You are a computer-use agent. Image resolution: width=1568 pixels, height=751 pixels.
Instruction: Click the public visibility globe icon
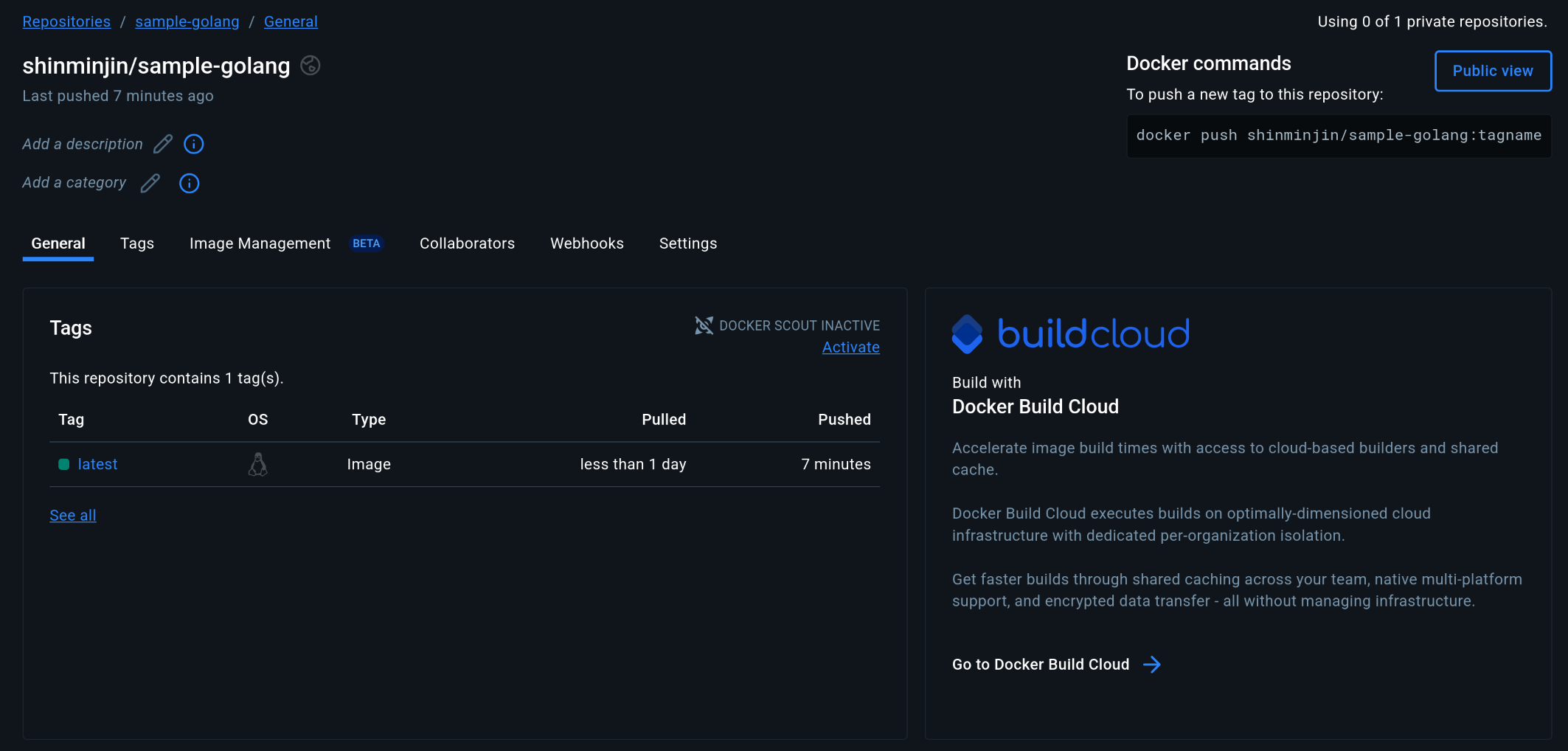pos(311,66)
